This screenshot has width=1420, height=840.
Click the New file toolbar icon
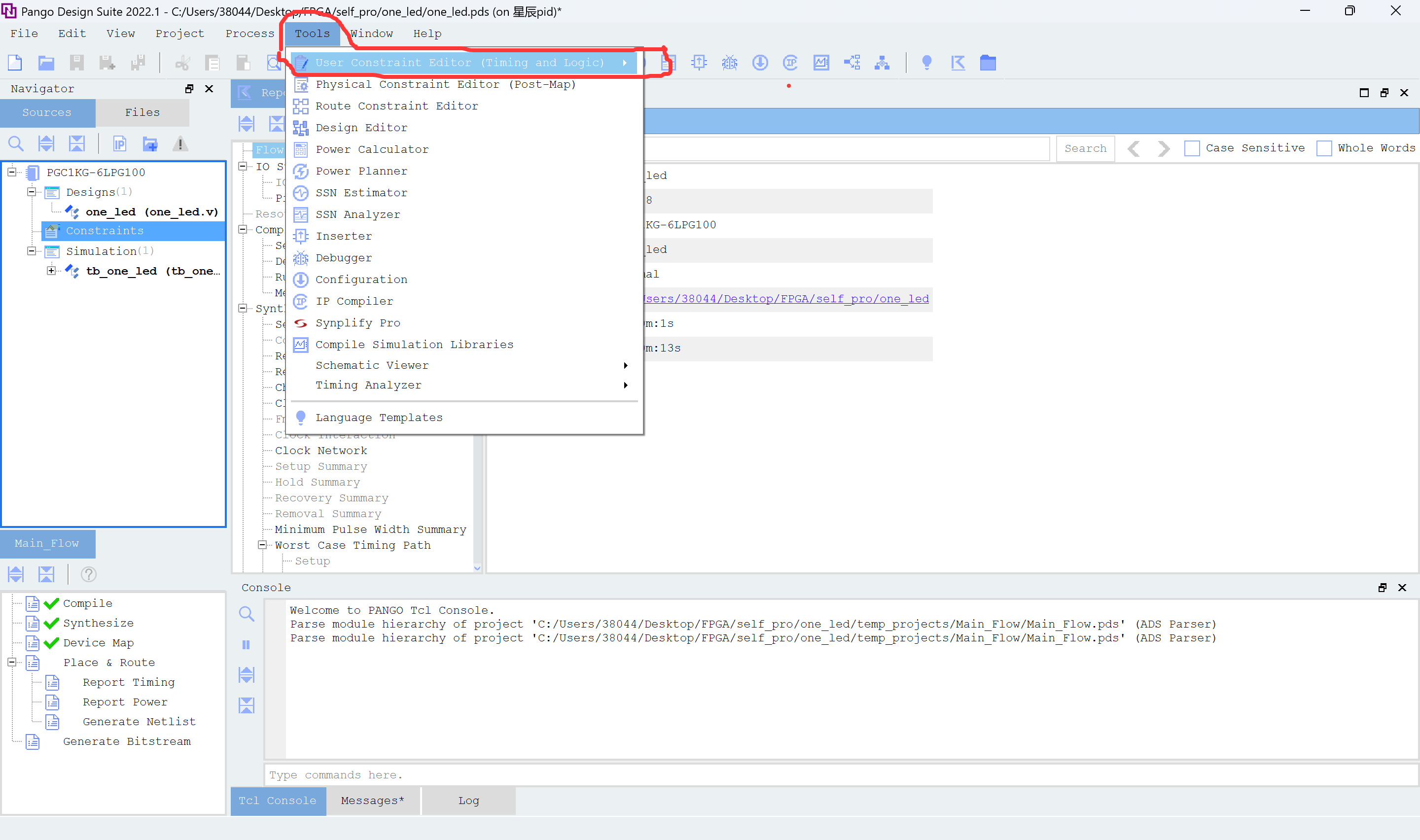coord(15,62)
